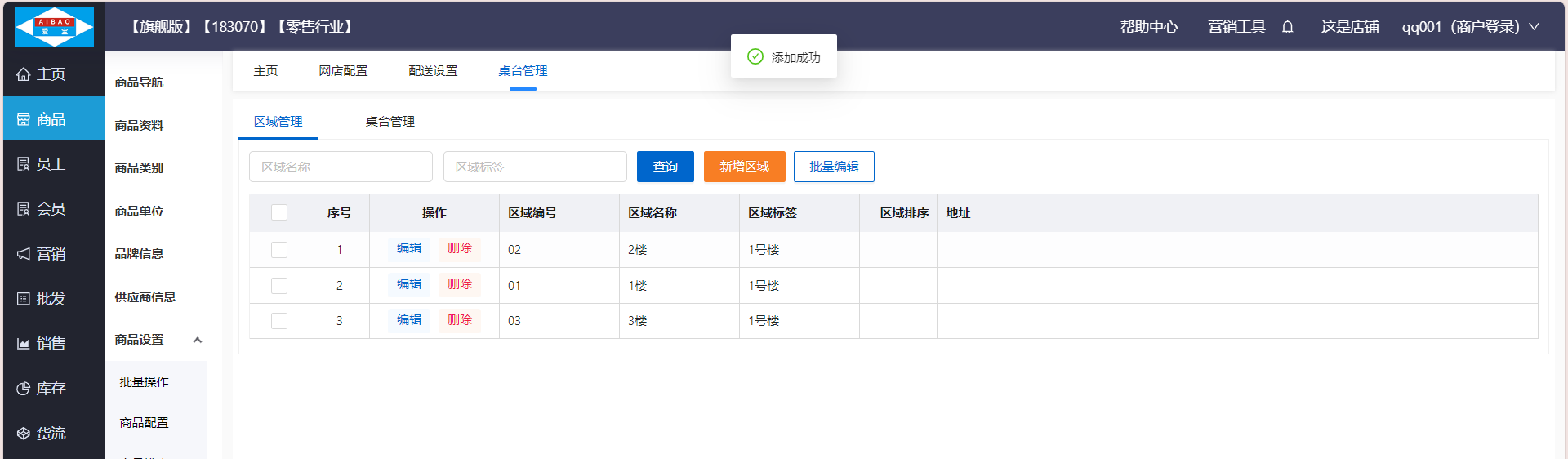Collapse the 商品设置 submenu
The height and width of the screenshot is (459, 1568).
[x=197, y=340]
